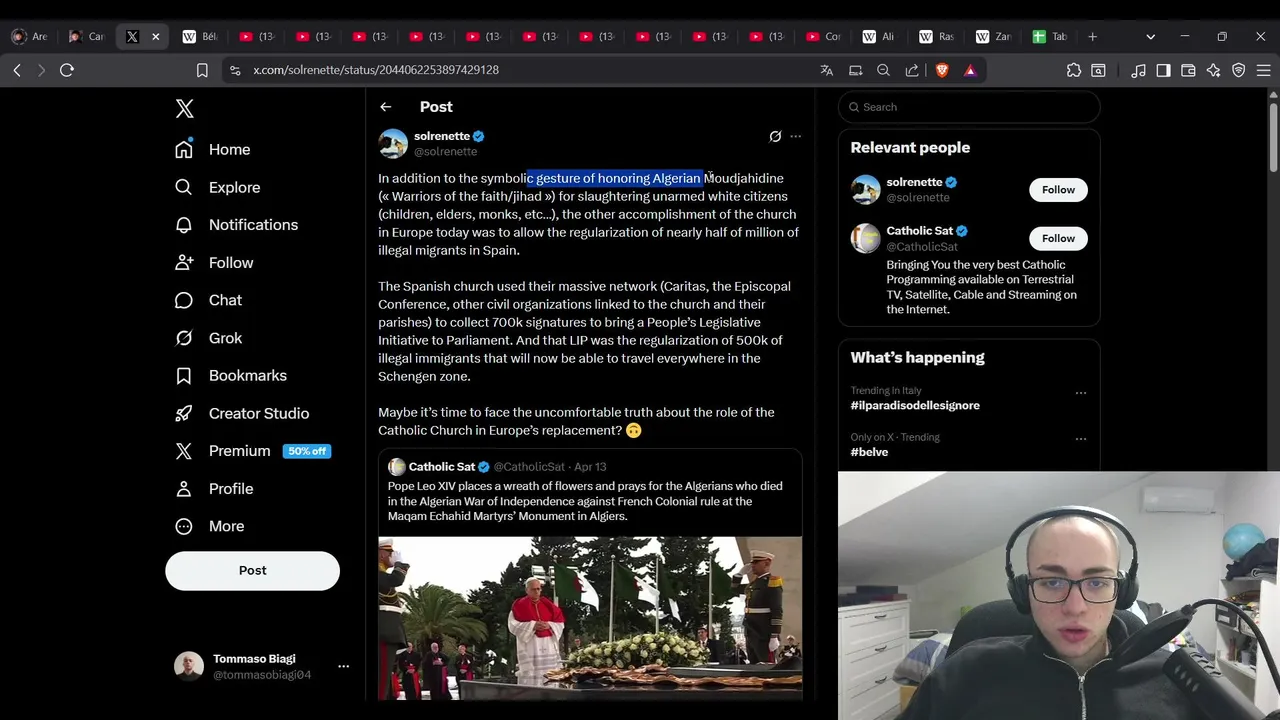Switch to the 'Bél' Wikipedia tab
1280x720 pixels.
[x=199, y=36]
